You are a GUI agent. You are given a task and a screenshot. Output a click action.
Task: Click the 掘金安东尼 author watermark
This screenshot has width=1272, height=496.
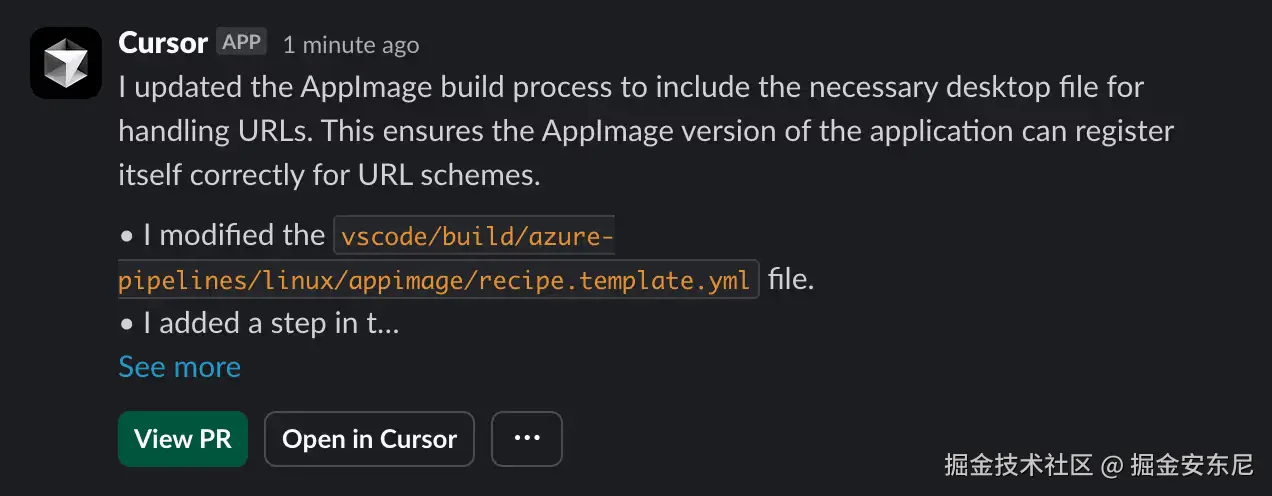[x=1191, y=465]
